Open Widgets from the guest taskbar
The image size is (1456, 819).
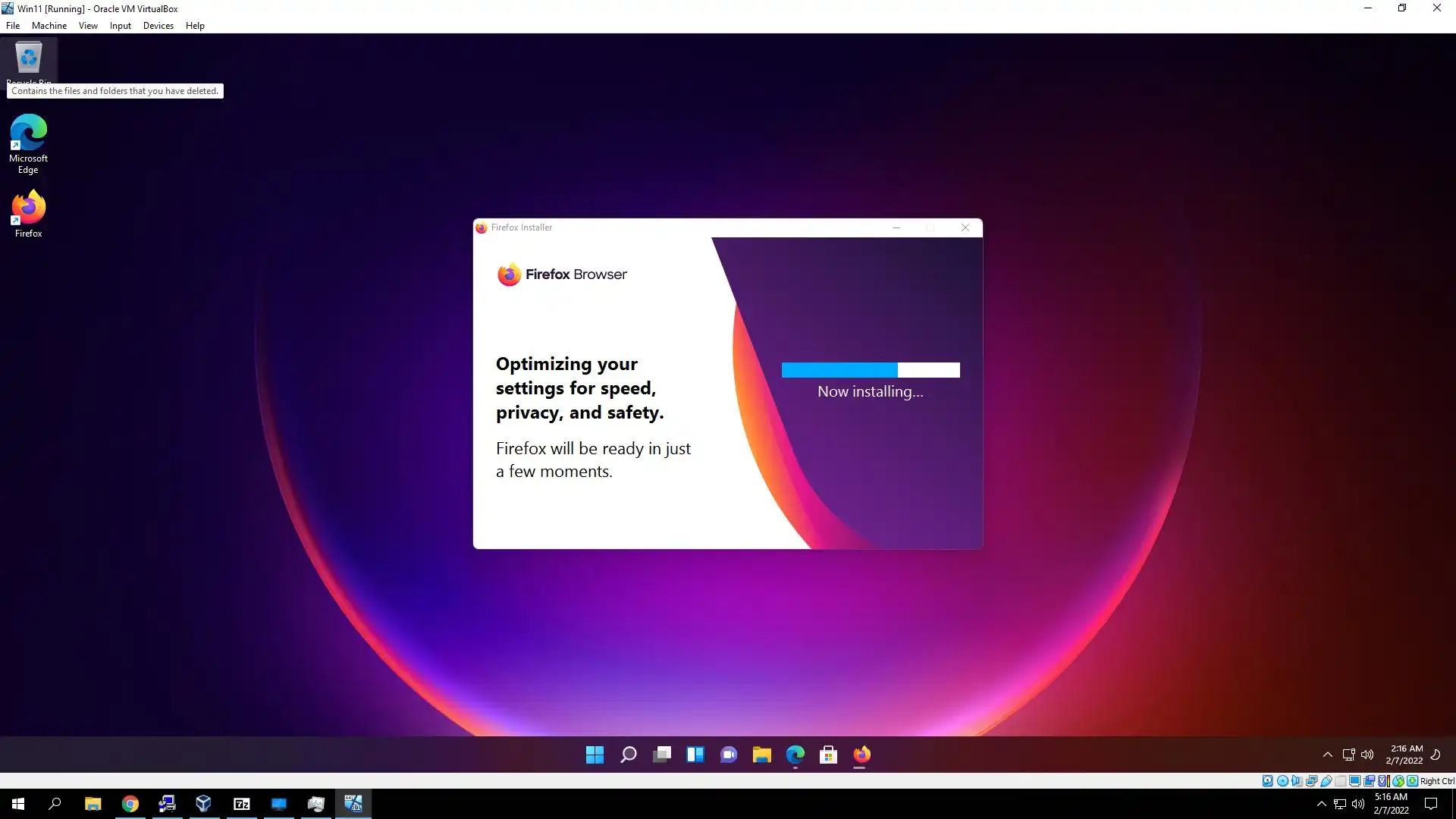[695, 755]
